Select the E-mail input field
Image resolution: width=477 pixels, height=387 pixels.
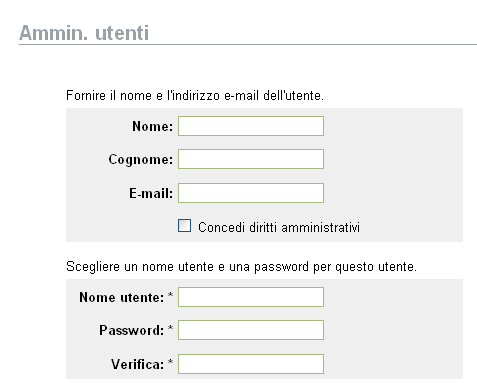pos(251,193)
